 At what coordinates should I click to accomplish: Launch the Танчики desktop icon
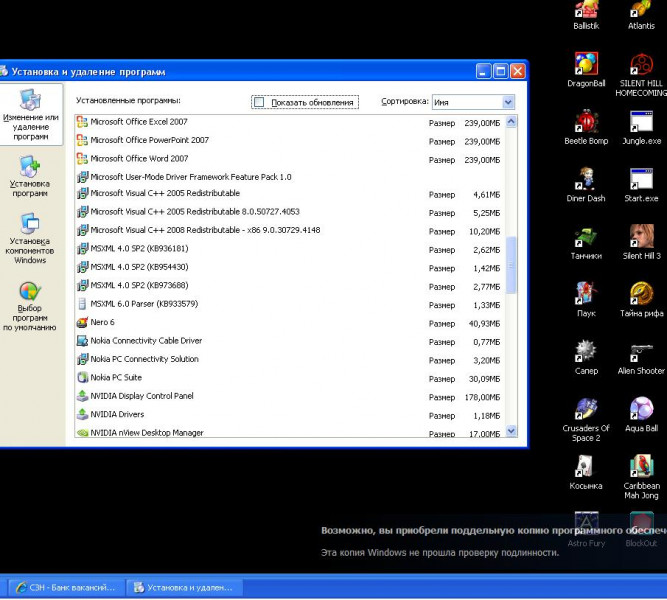pyautogui.click(x=586, y=243)
